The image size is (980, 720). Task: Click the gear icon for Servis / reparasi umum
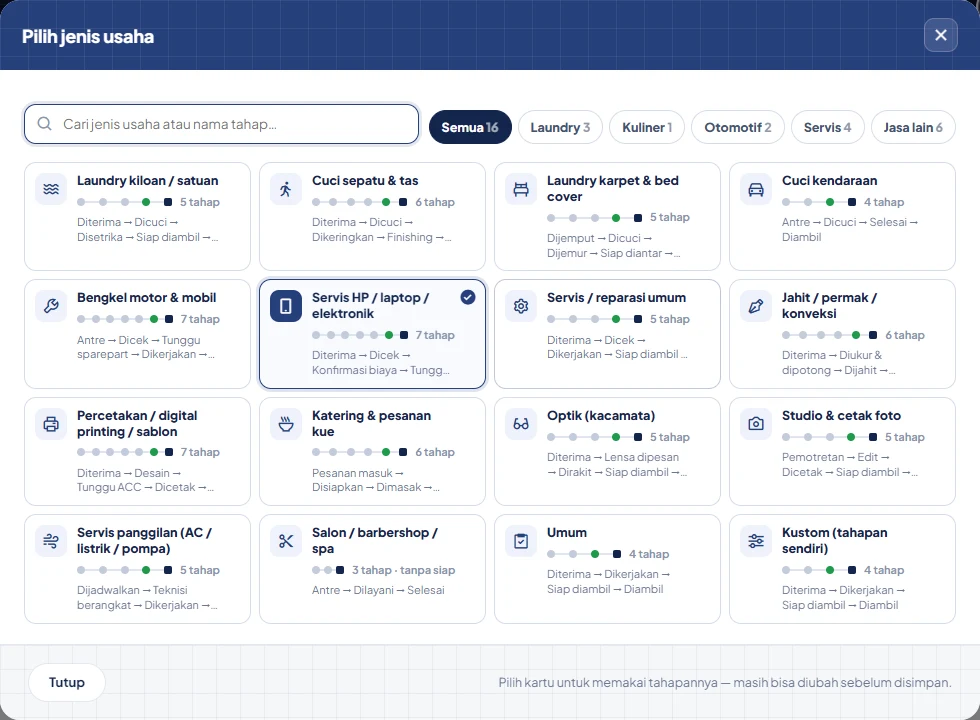coord(521,306)
